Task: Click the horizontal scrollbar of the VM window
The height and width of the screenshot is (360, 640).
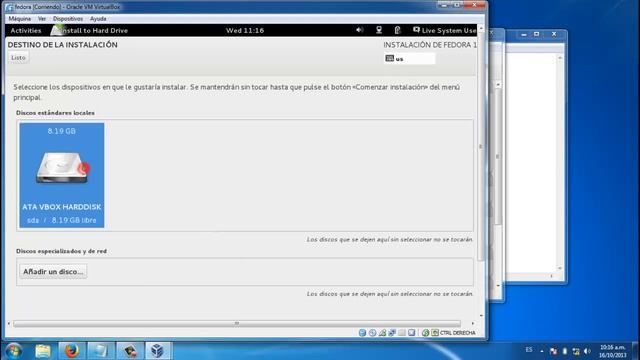Action: pyautogui.click(x=237, y=323)
